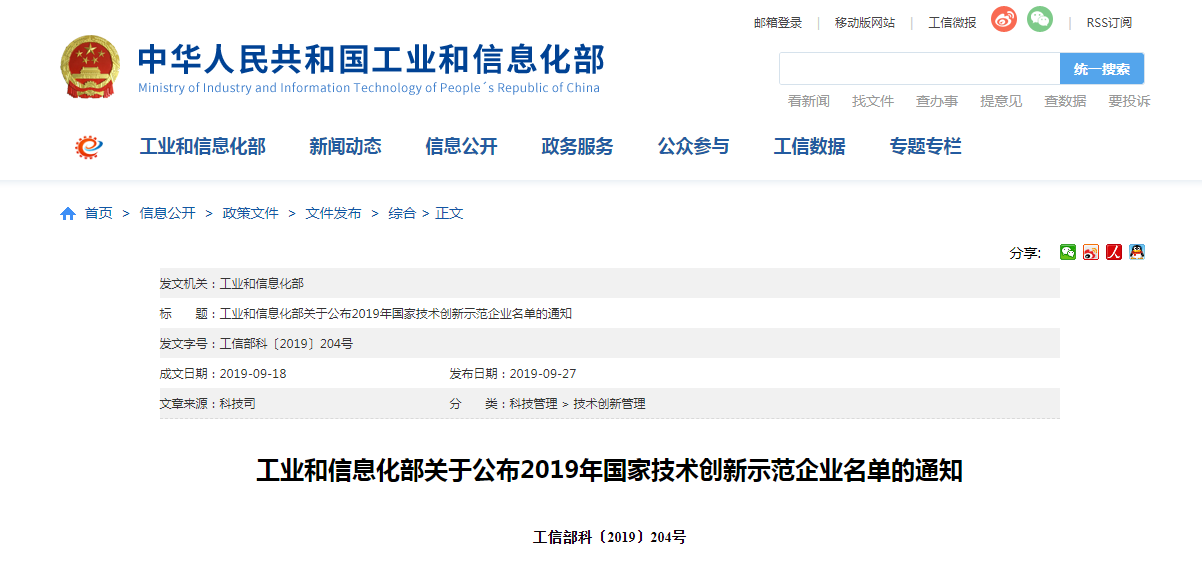1202x571 pixels.
Task: Go to RSS订阅 subscription link
Action: (1109, 23)
